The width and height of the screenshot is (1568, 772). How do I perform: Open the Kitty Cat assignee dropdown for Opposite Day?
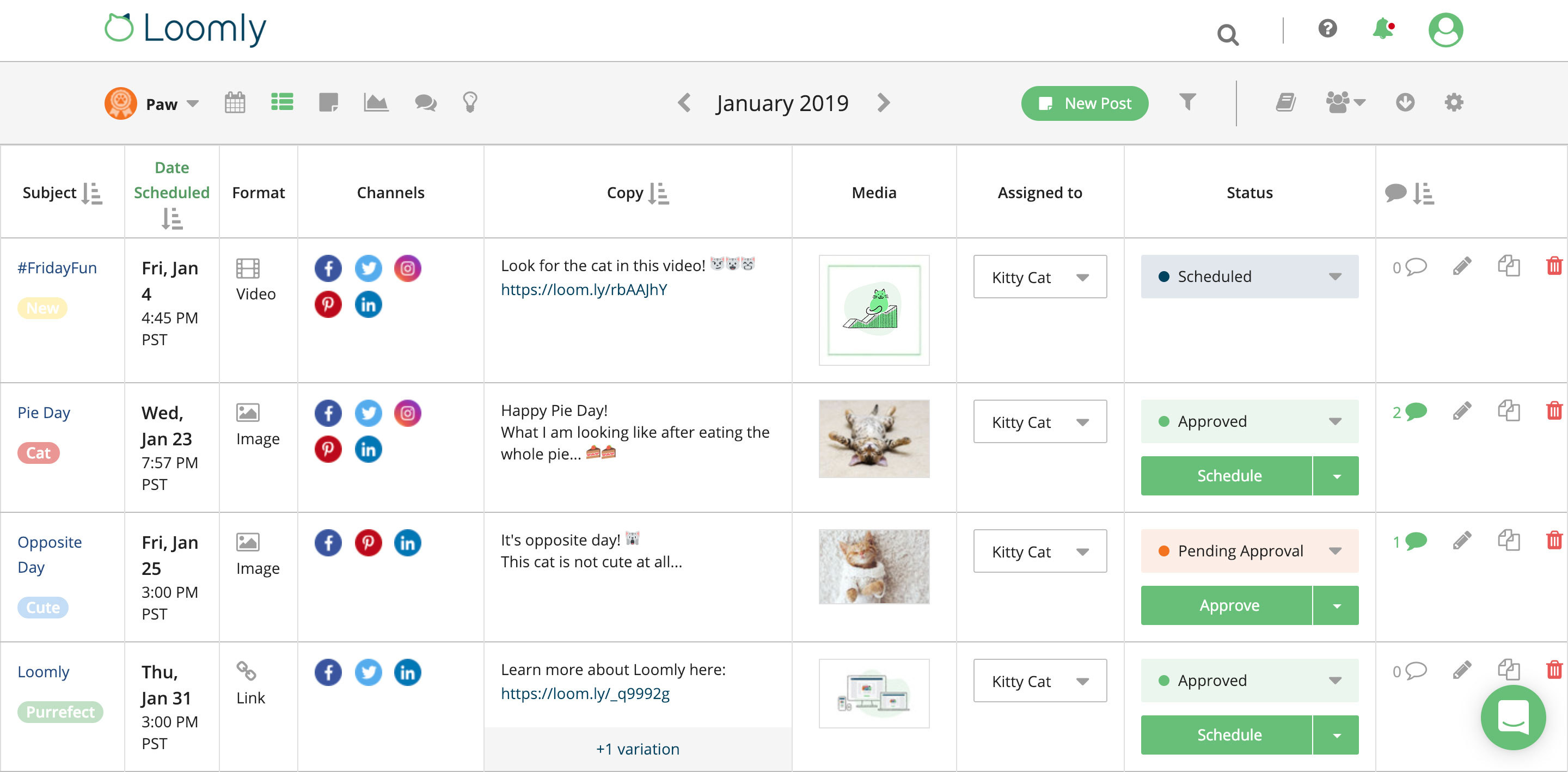coord(1040,551)
